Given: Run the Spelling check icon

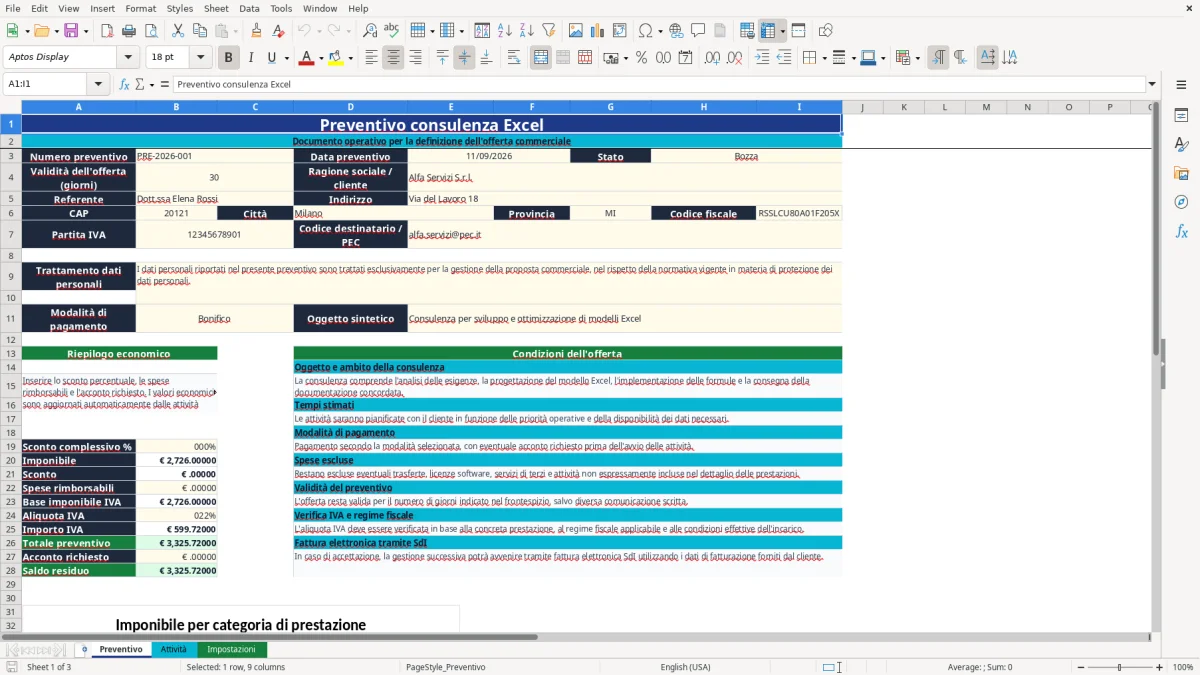Looking at the screenshot, I should click(392, 31).
